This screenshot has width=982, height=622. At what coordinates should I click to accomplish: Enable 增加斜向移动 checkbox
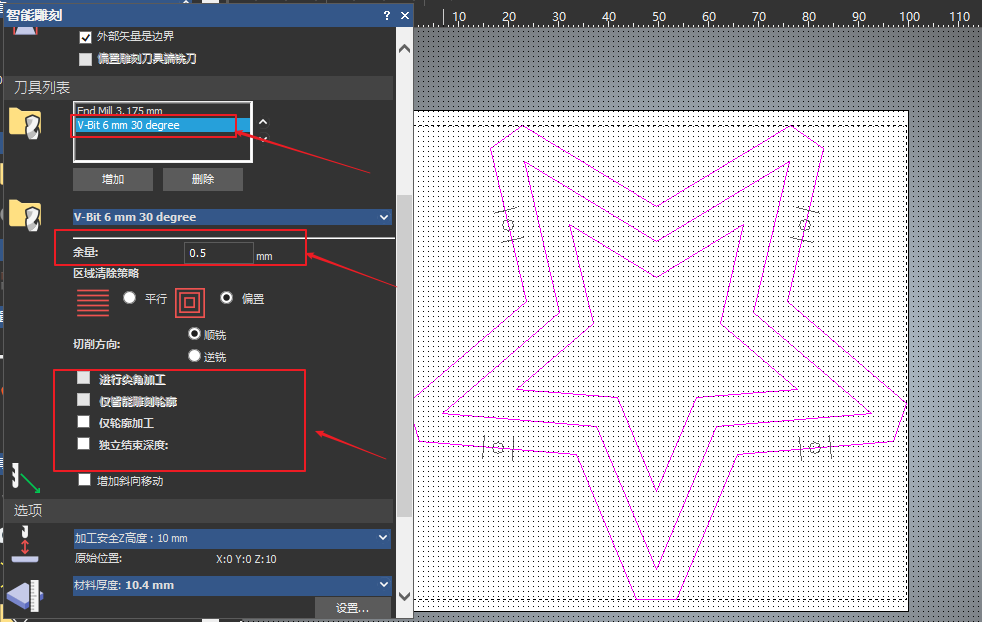(x=85, y=480)
